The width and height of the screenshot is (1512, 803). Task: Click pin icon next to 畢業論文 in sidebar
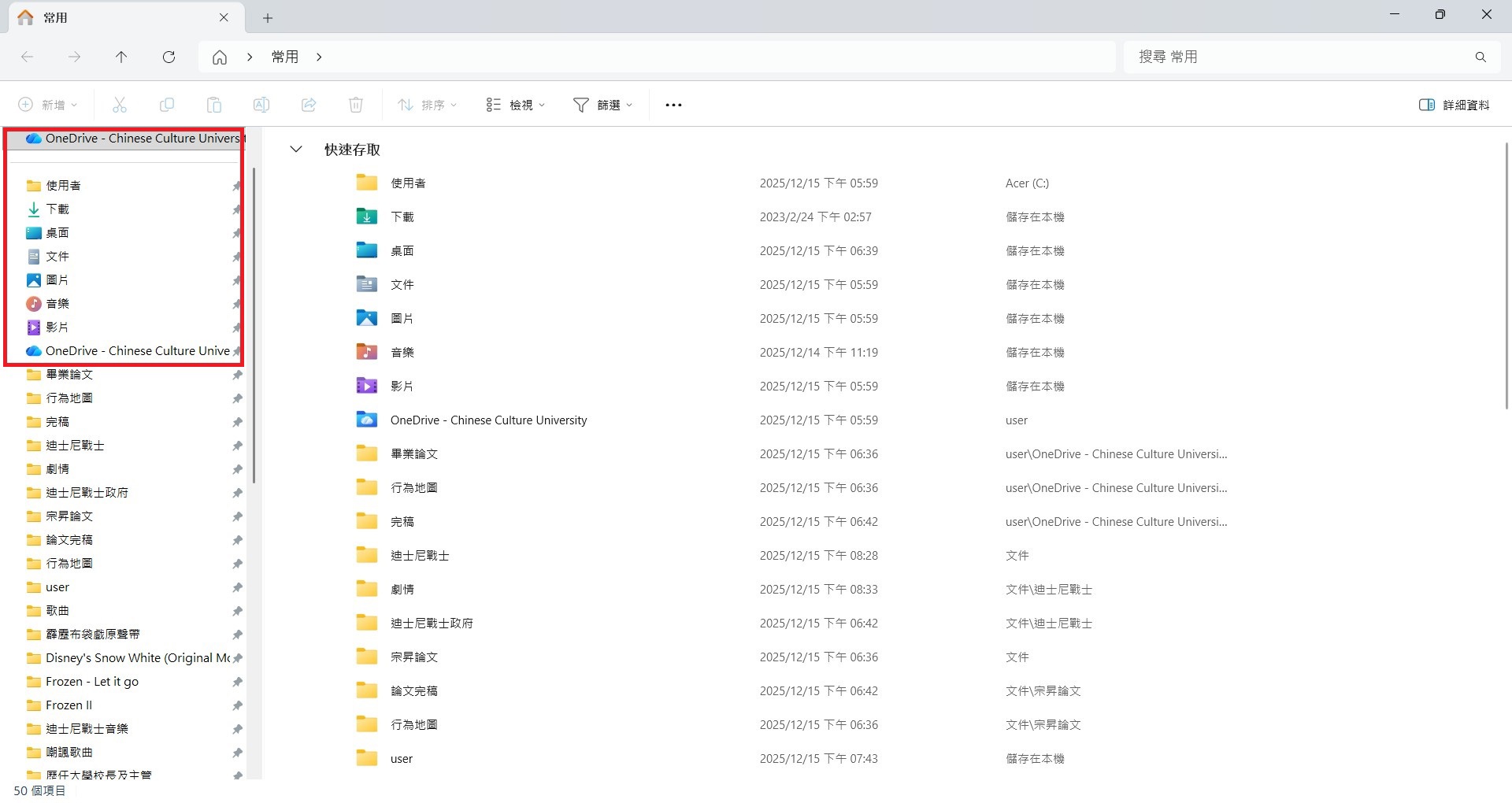point(236,375)
